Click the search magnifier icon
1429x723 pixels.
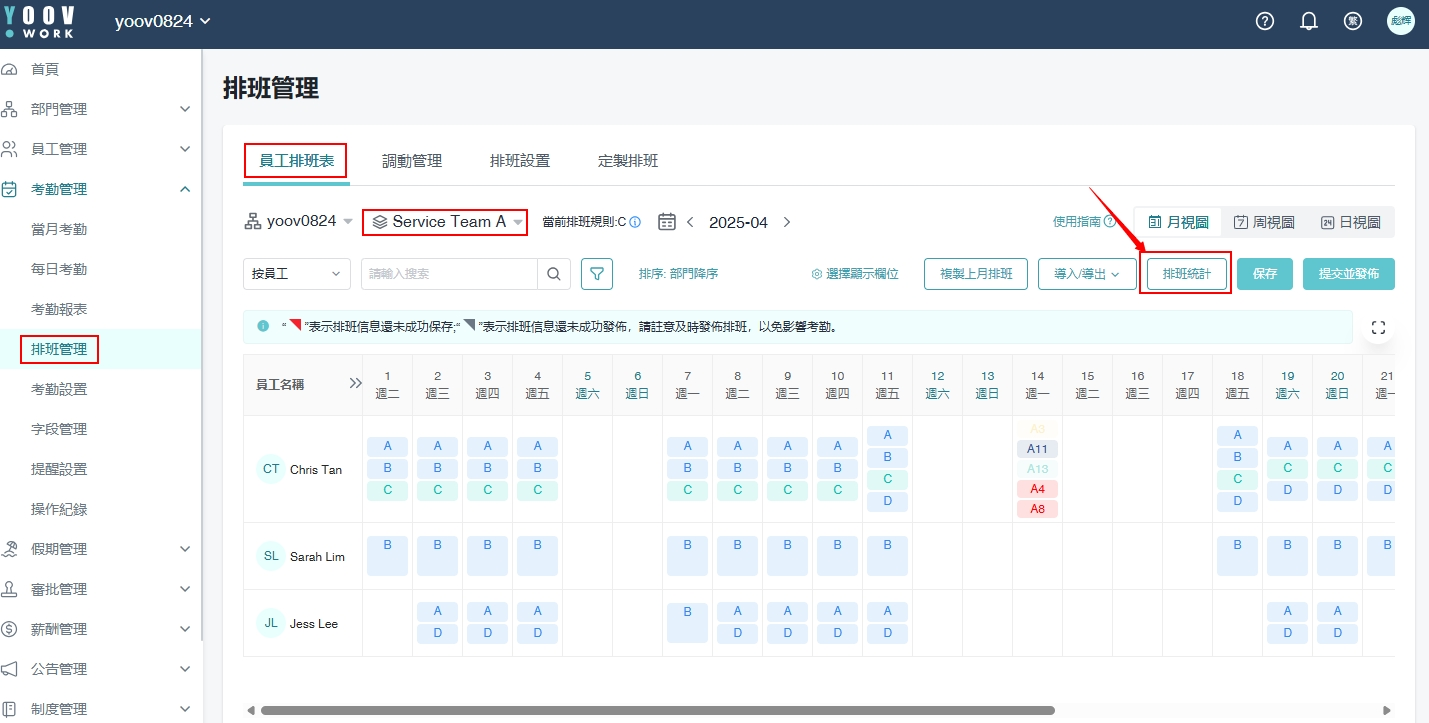pos(553,274)
